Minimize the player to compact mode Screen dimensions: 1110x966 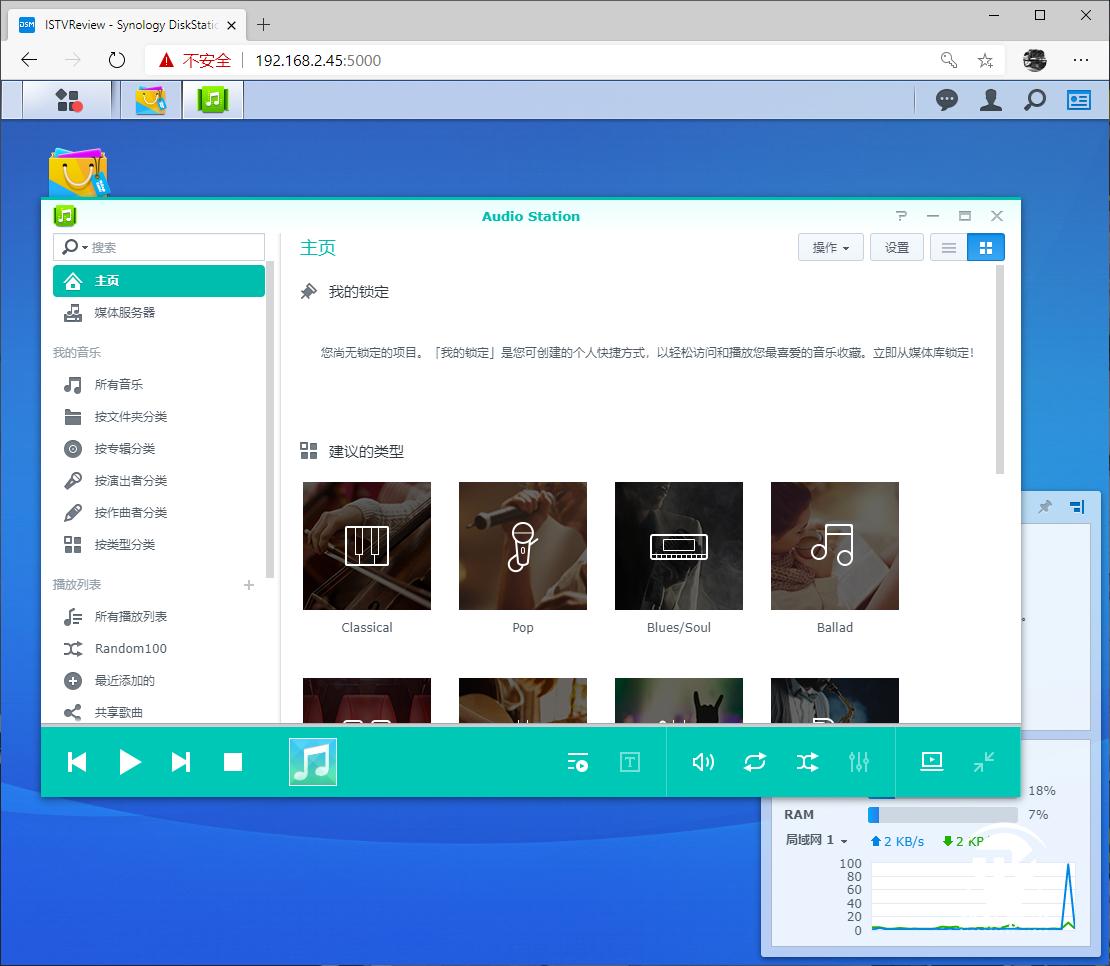point(984,762)
